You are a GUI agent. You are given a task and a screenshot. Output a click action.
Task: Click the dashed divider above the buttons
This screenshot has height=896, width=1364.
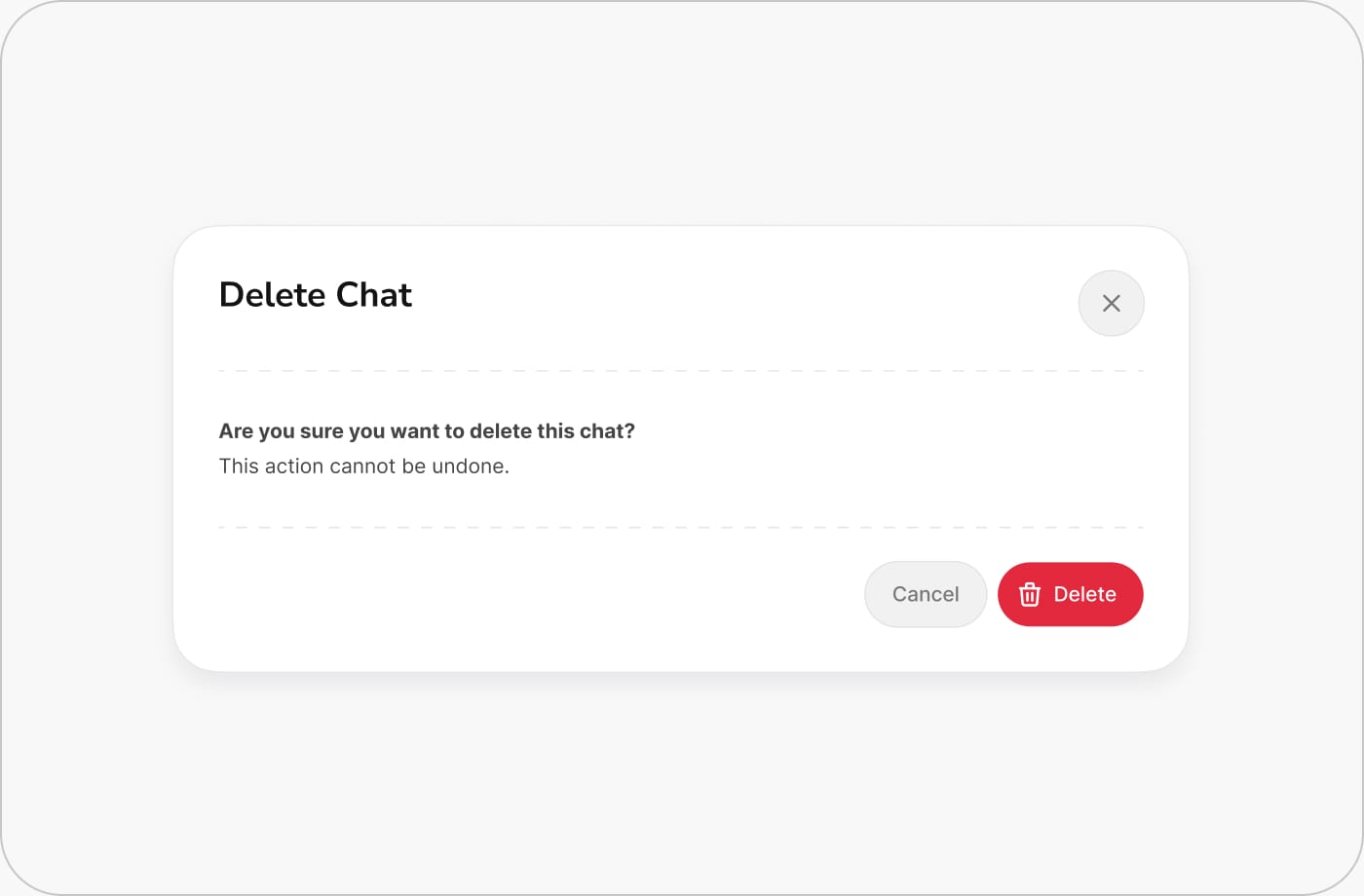(680, 527)
